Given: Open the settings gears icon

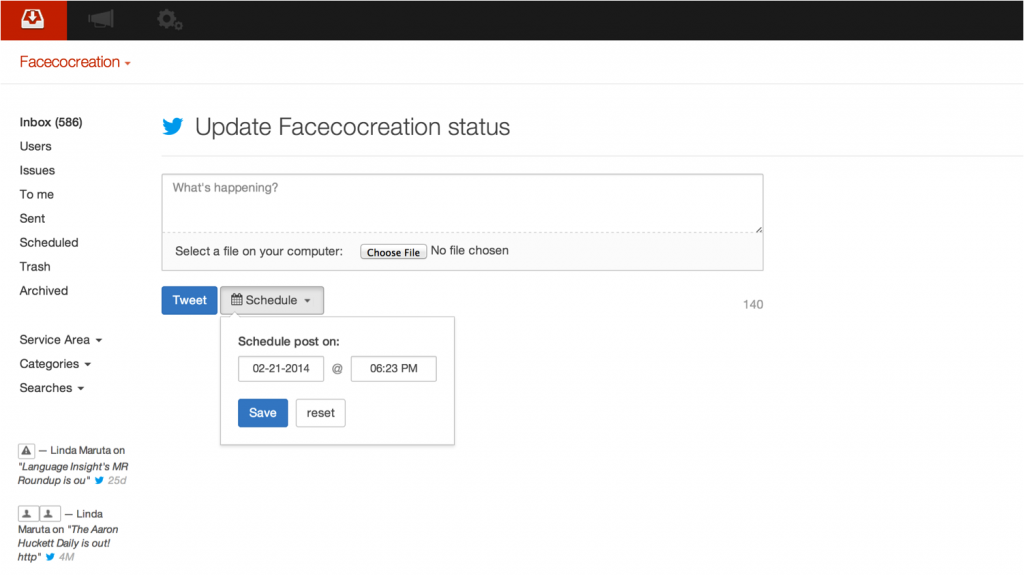Looking at the screenshot, I should 169,19.
